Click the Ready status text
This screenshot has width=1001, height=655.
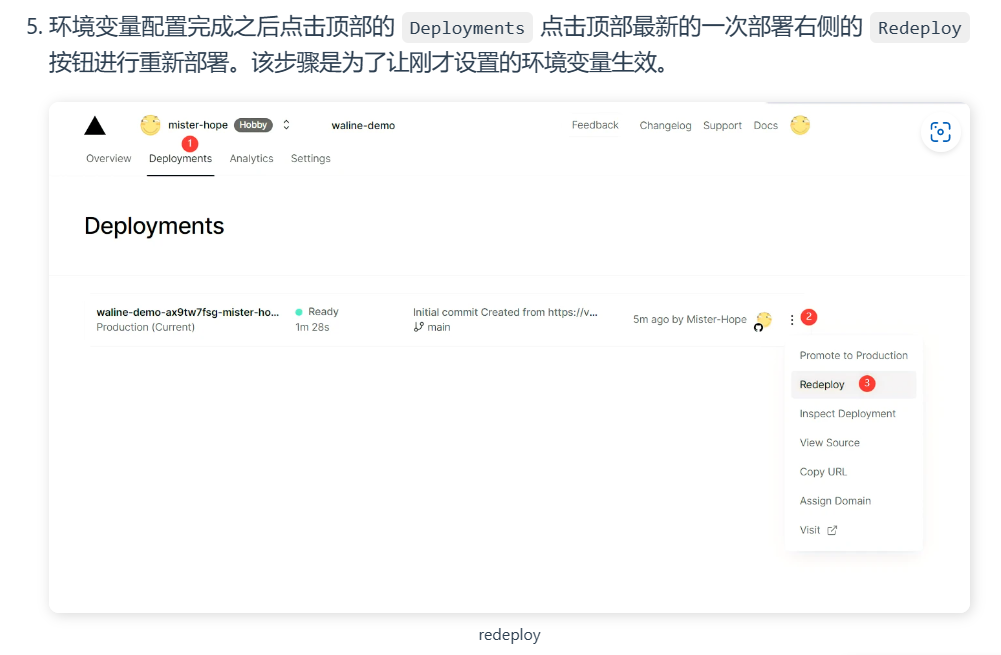click(323, 312)
